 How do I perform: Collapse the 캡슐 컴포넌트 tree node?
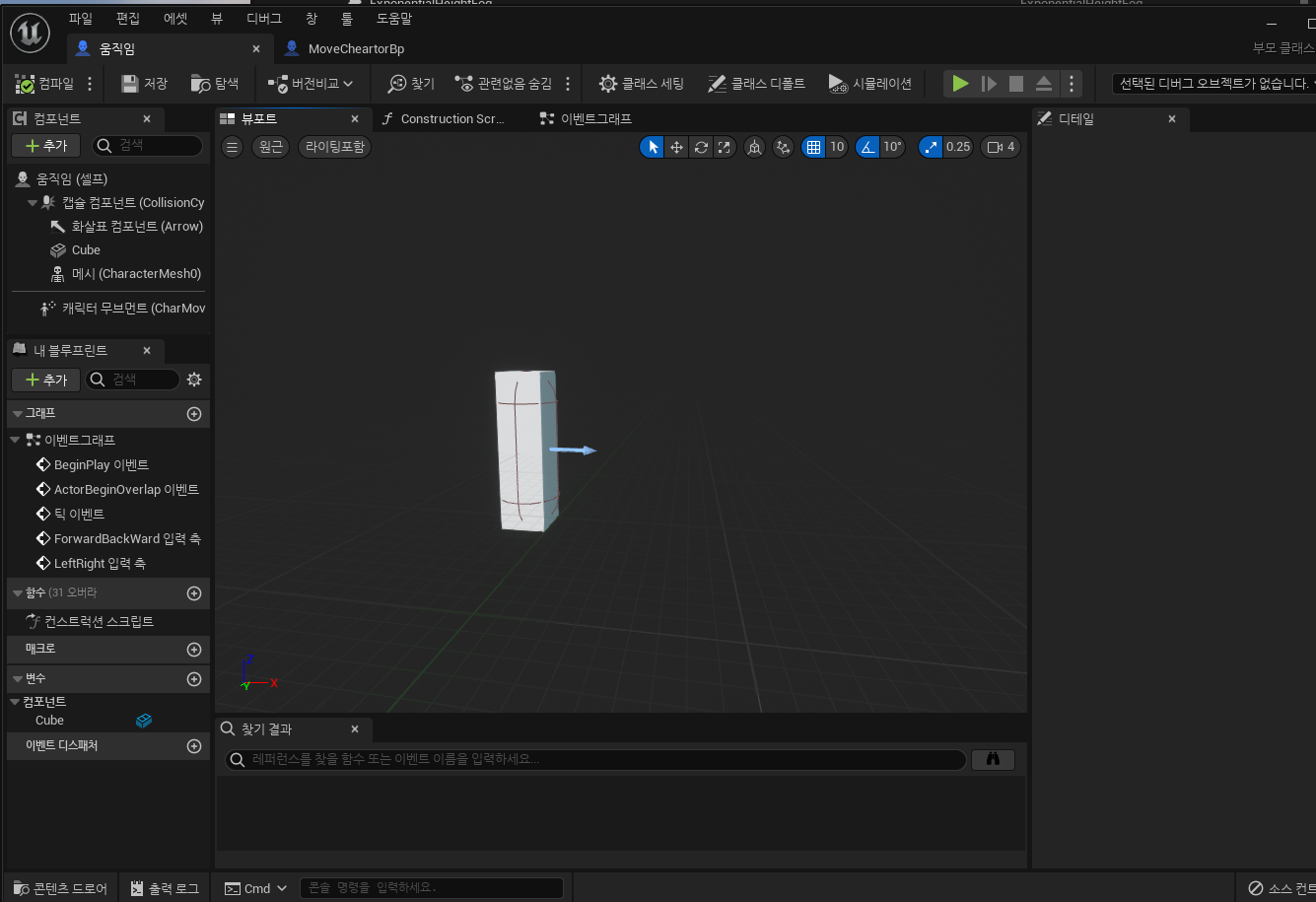pyautogui.click(x=33, y=202)
